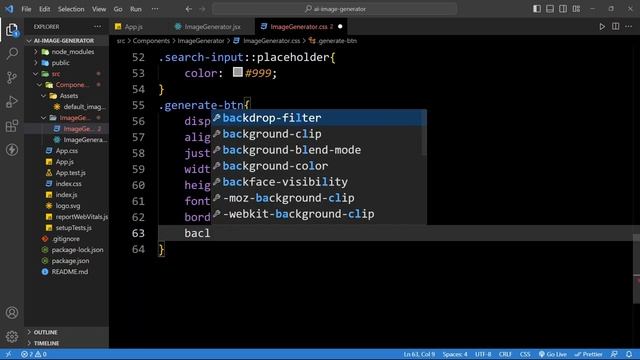Open the Selection menu
Screen dimensions: 640x360
pos(71,9)
